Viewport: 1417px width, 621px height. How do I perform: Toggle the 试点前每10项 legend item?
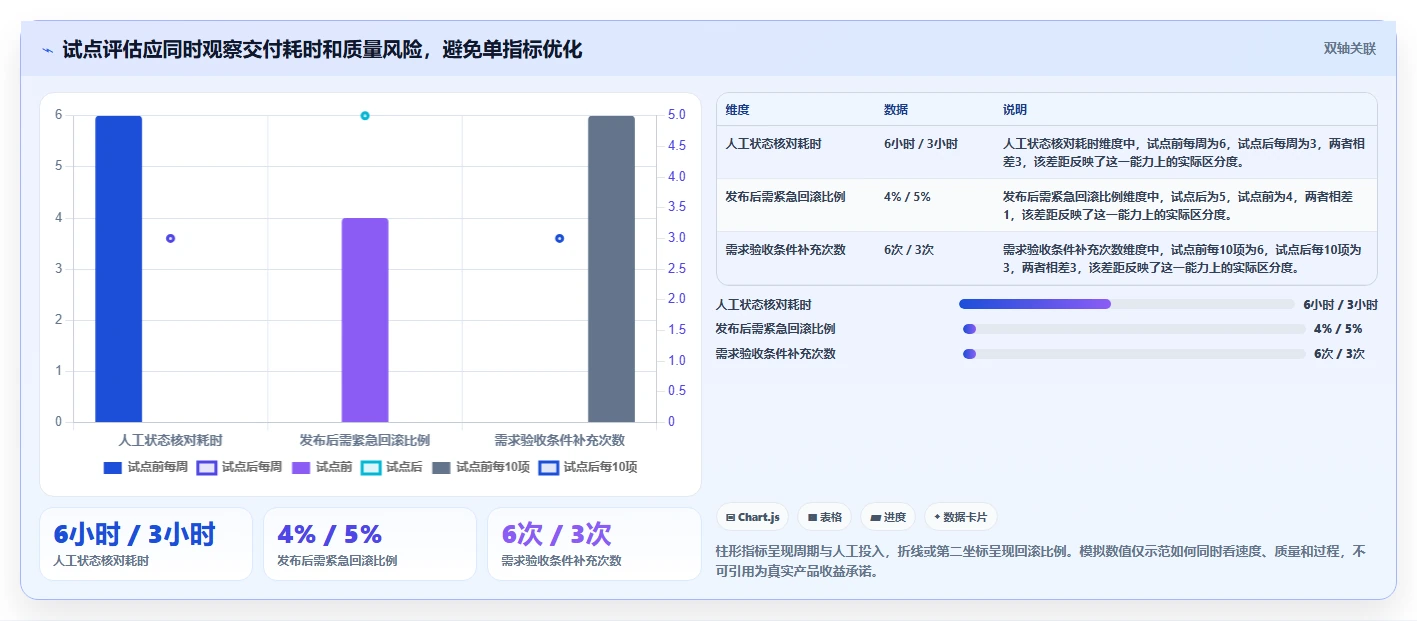(481, 467)
